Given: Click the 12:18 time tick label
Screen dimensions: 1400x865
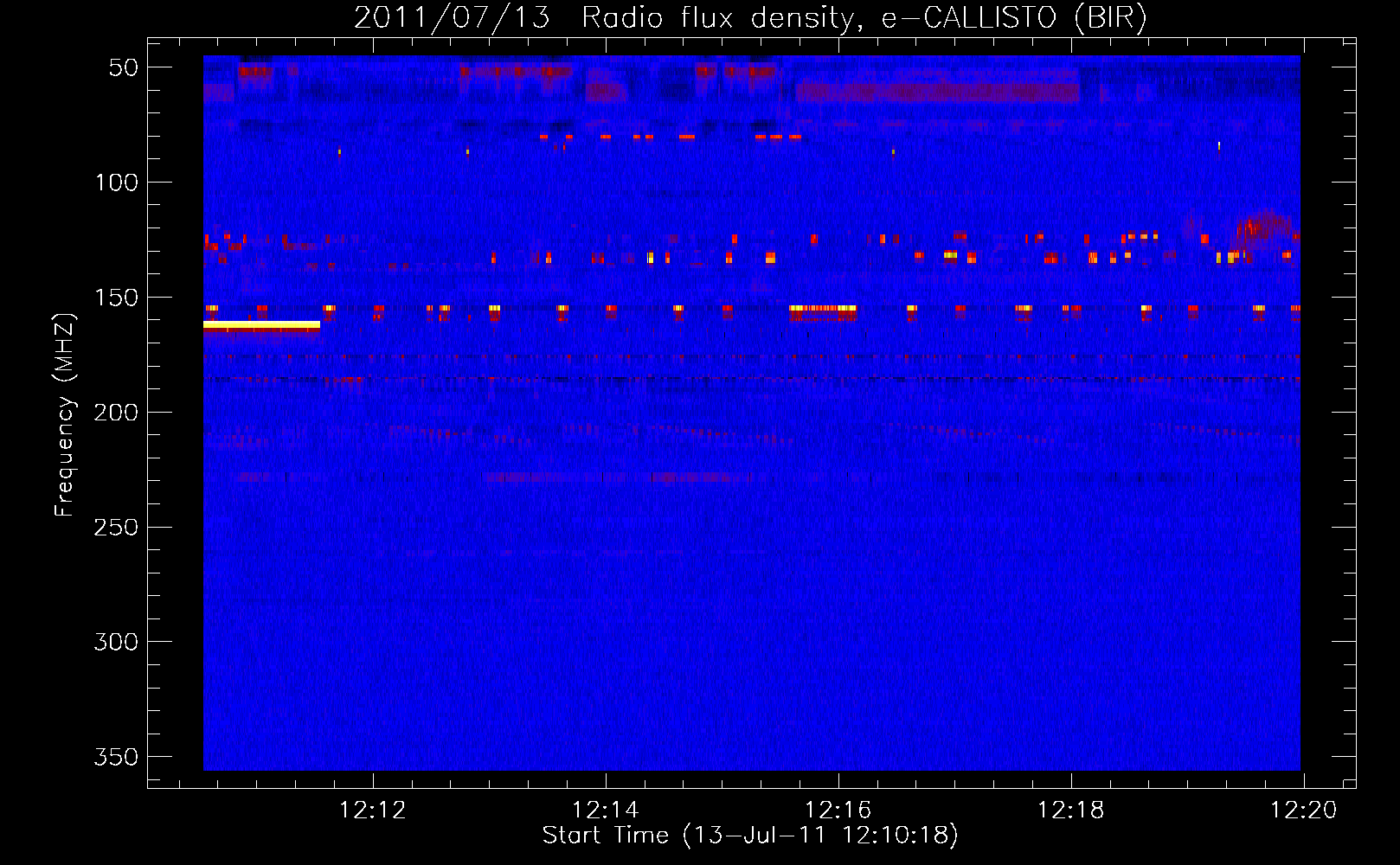Looking at the screenshot, I should [x=1071, y=811].
